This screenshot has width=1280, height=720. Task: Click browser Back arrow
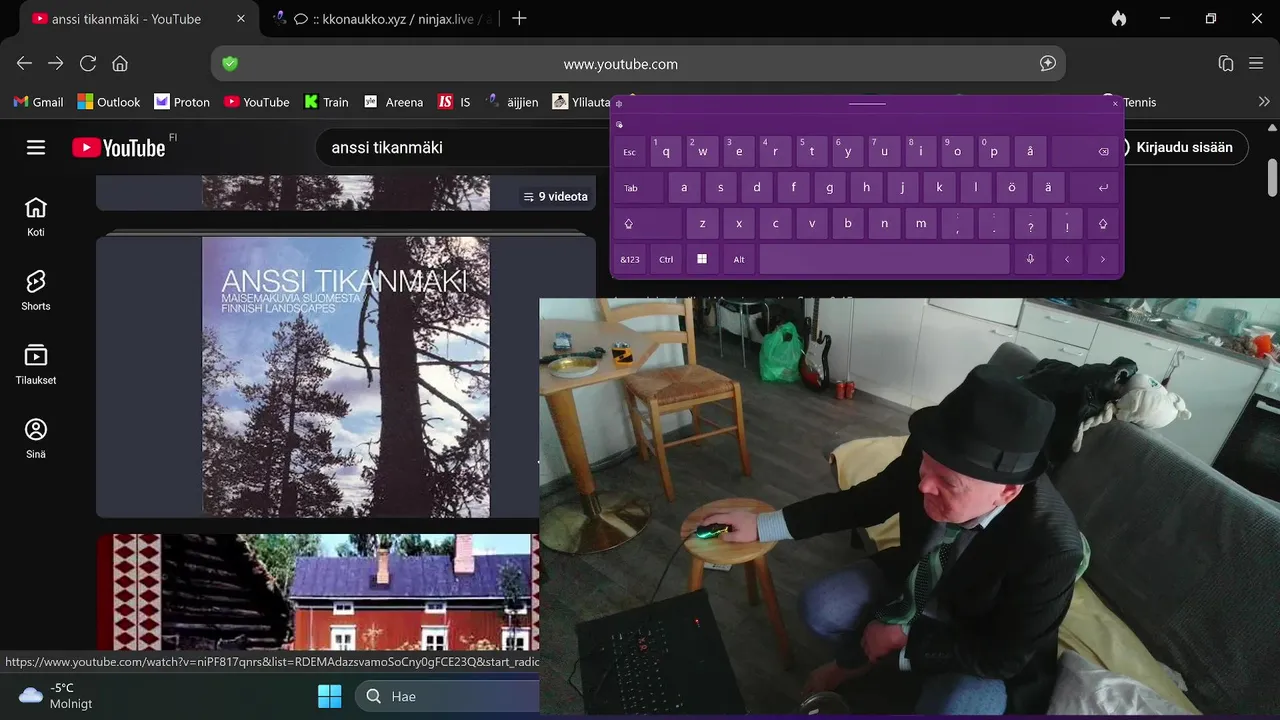[24, 63]
